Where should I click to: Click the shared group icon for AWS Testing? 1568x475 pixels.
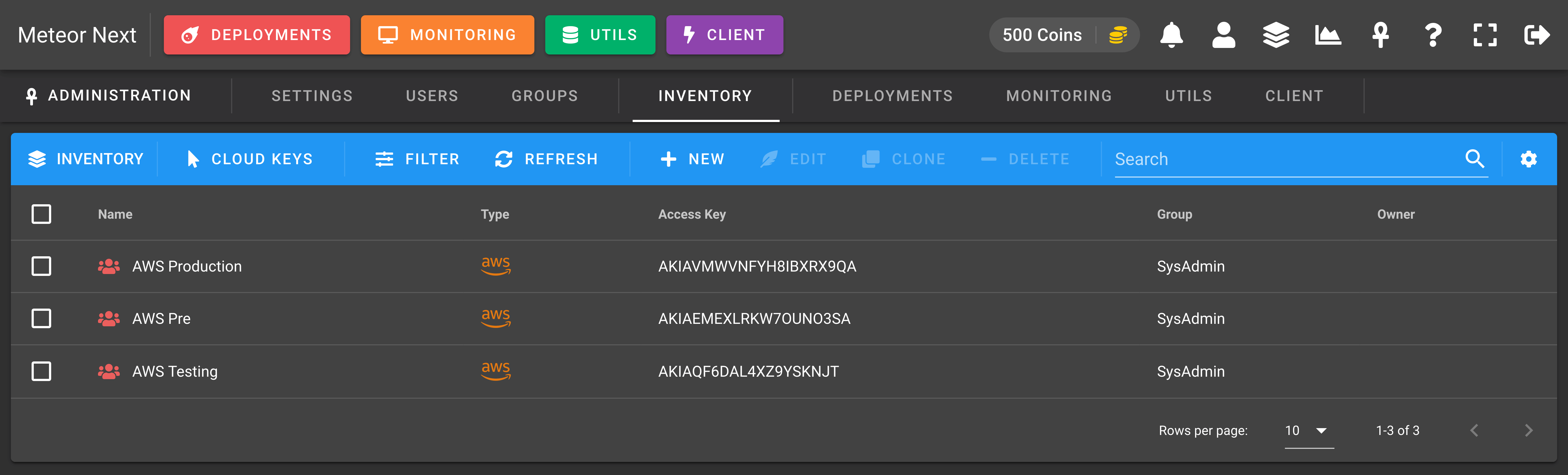(x=109, y=372)
